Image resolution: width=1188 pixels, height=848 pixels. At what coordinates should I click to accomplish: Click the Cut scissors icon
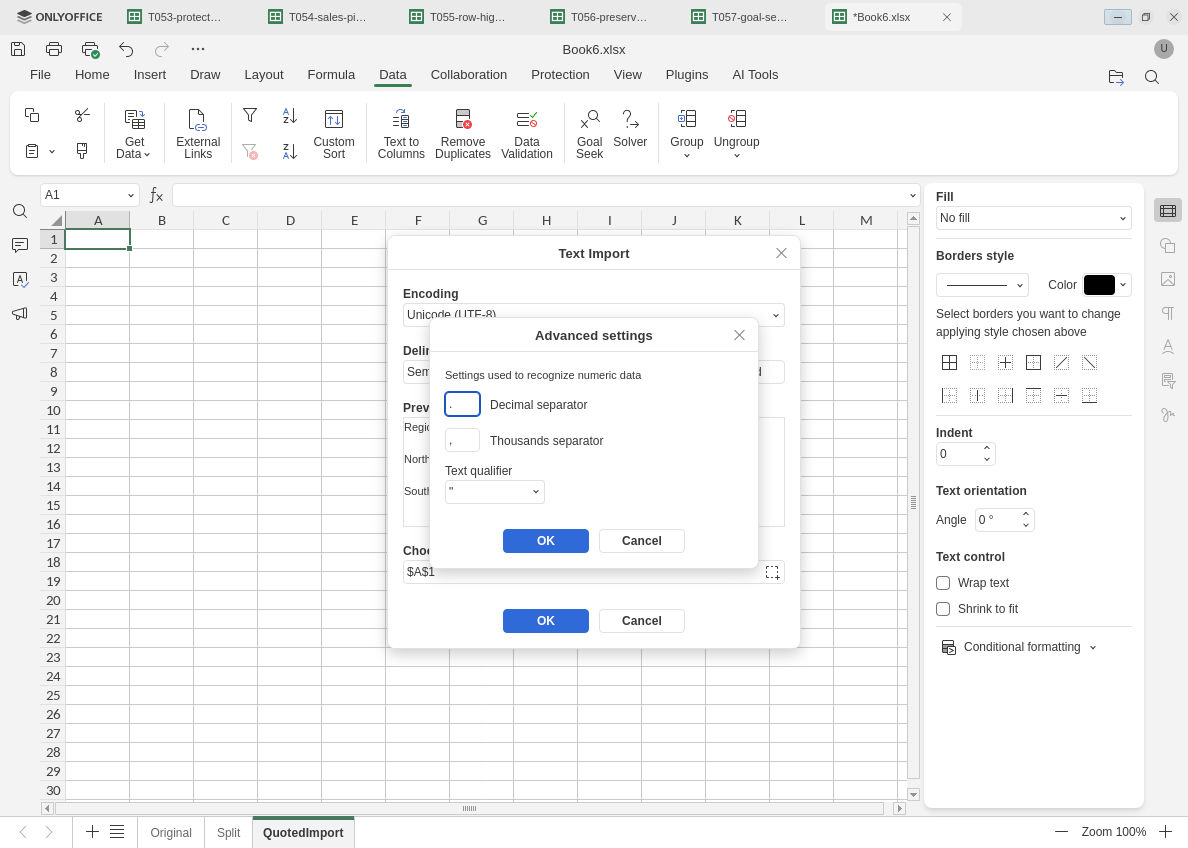tap(82, 114)
